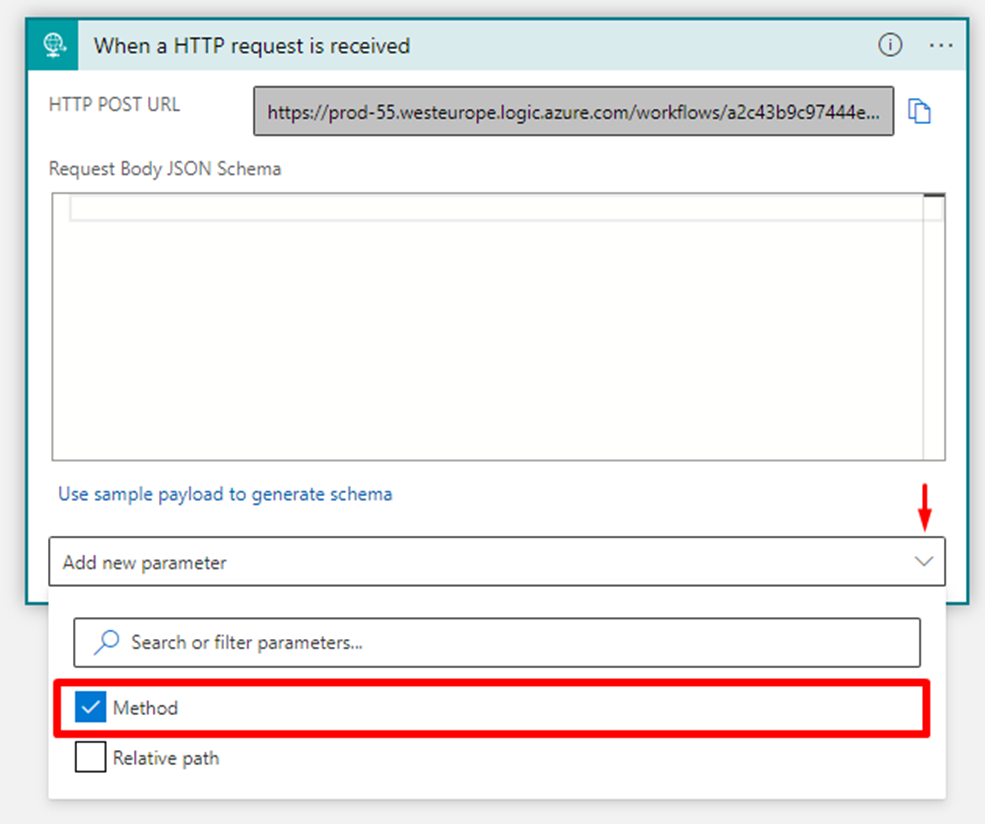Screen dimensions: 985x824
Task: Collapse the dropdown using the chevron arrow
Action: [x=924, y=562]
